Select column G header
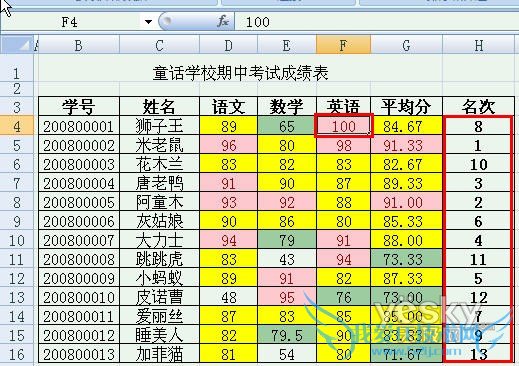Viewport: 519px width, 366px height. tap(406, 45)
